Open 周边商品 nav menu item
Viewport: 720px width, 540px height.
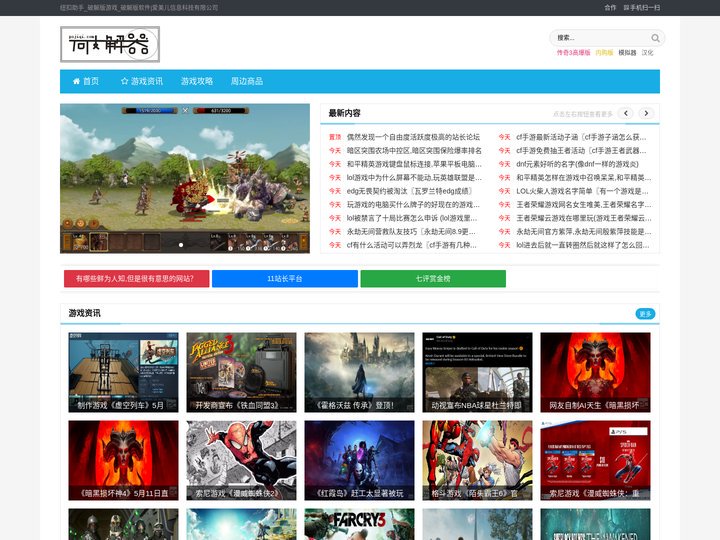(247, 81)
